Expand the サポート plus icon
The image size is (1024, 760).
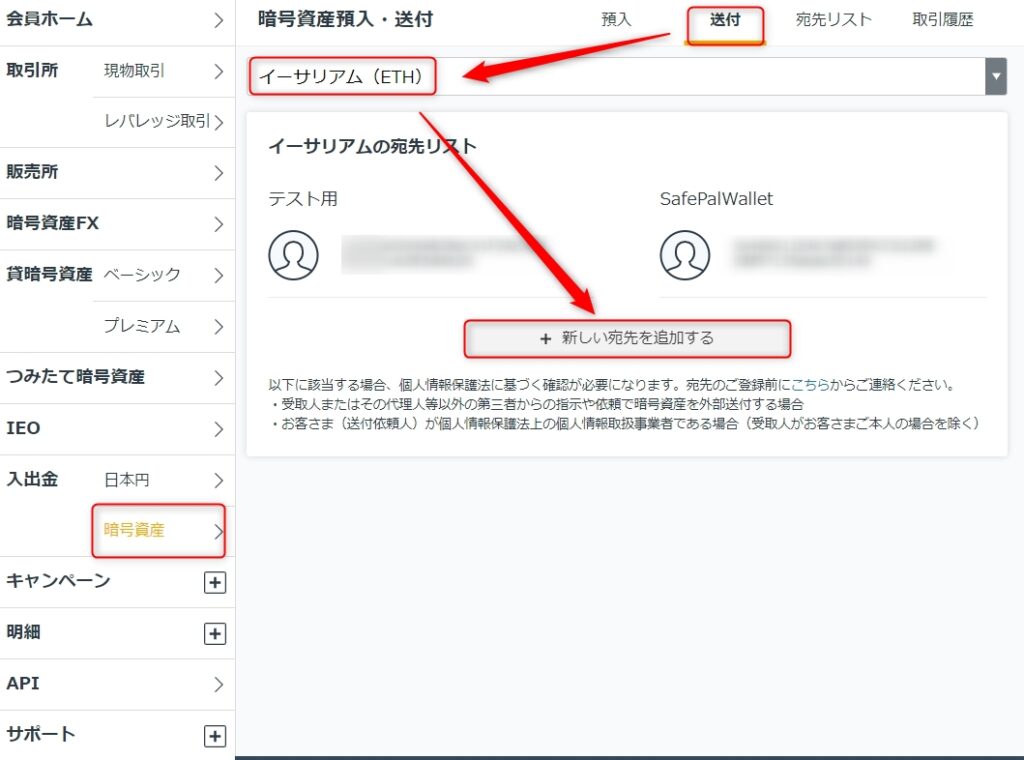[x=214, y=736]
